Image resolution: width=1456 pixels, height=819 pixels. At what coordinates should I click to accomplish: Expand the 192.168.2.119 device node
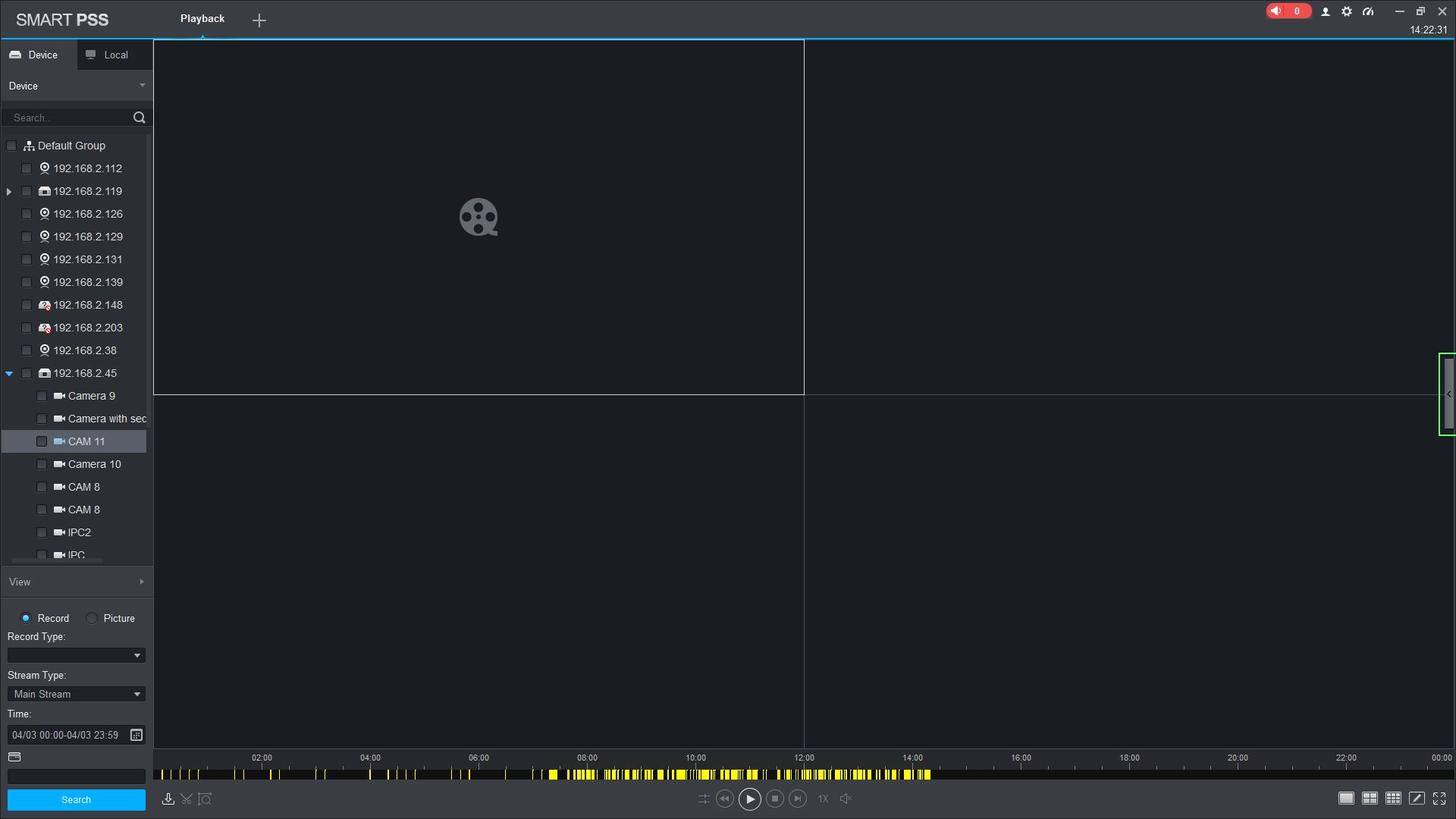pos(9,192)
